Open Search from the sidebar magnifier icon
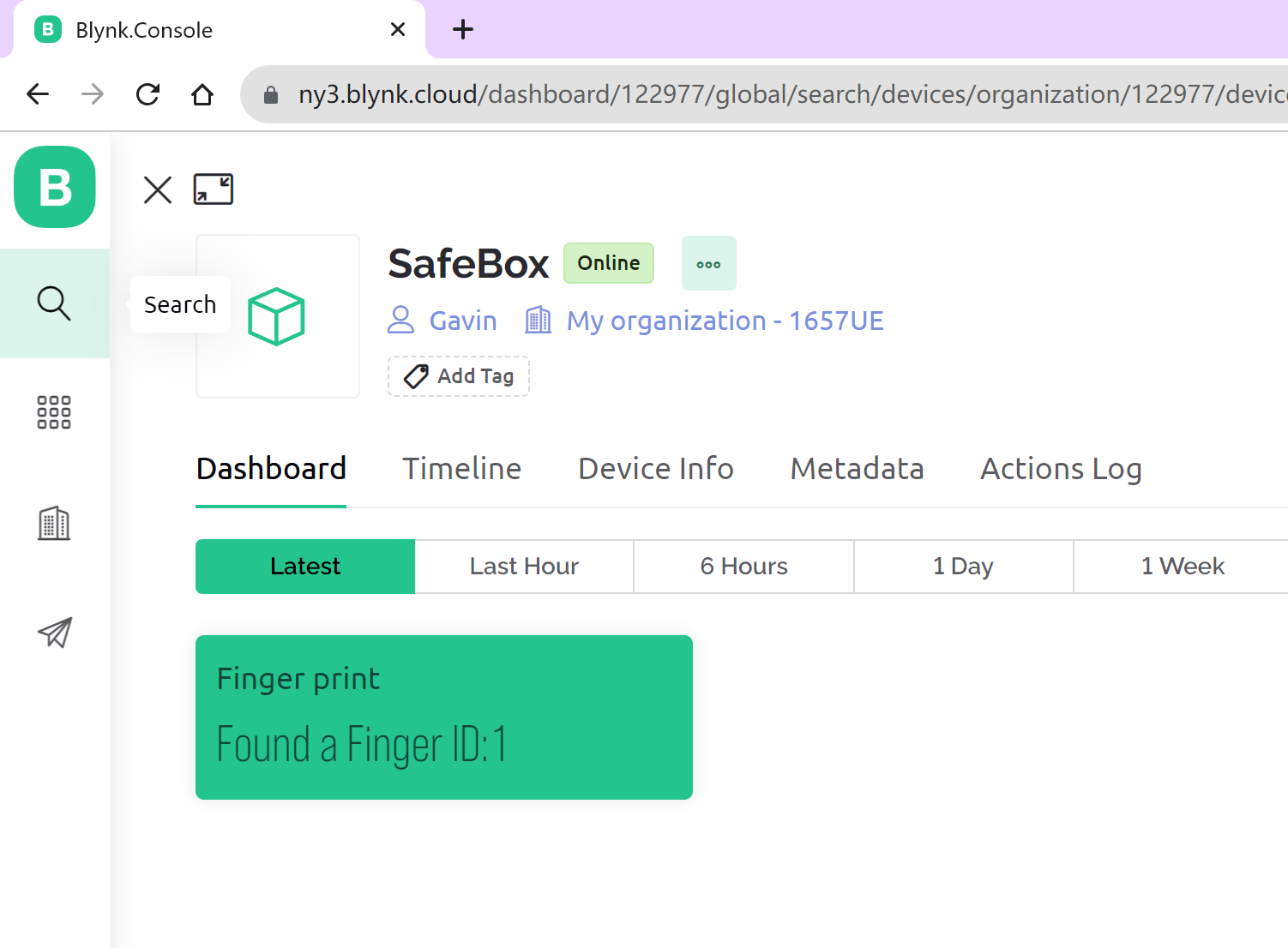 coord(54,303)
